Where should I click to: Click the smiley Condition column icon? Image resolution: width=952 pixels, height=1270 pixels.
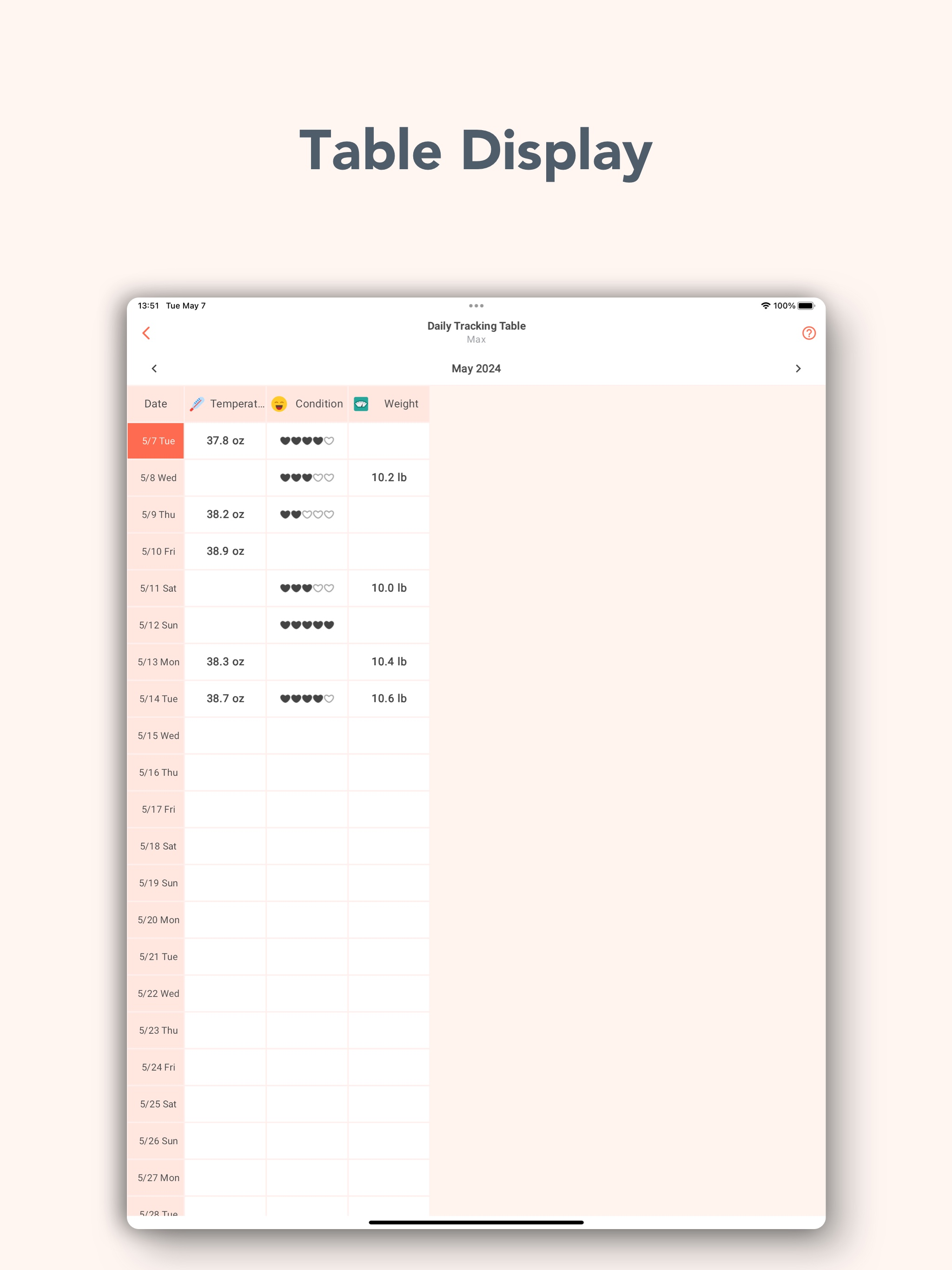pyautogui.click(x=279, y=403)
